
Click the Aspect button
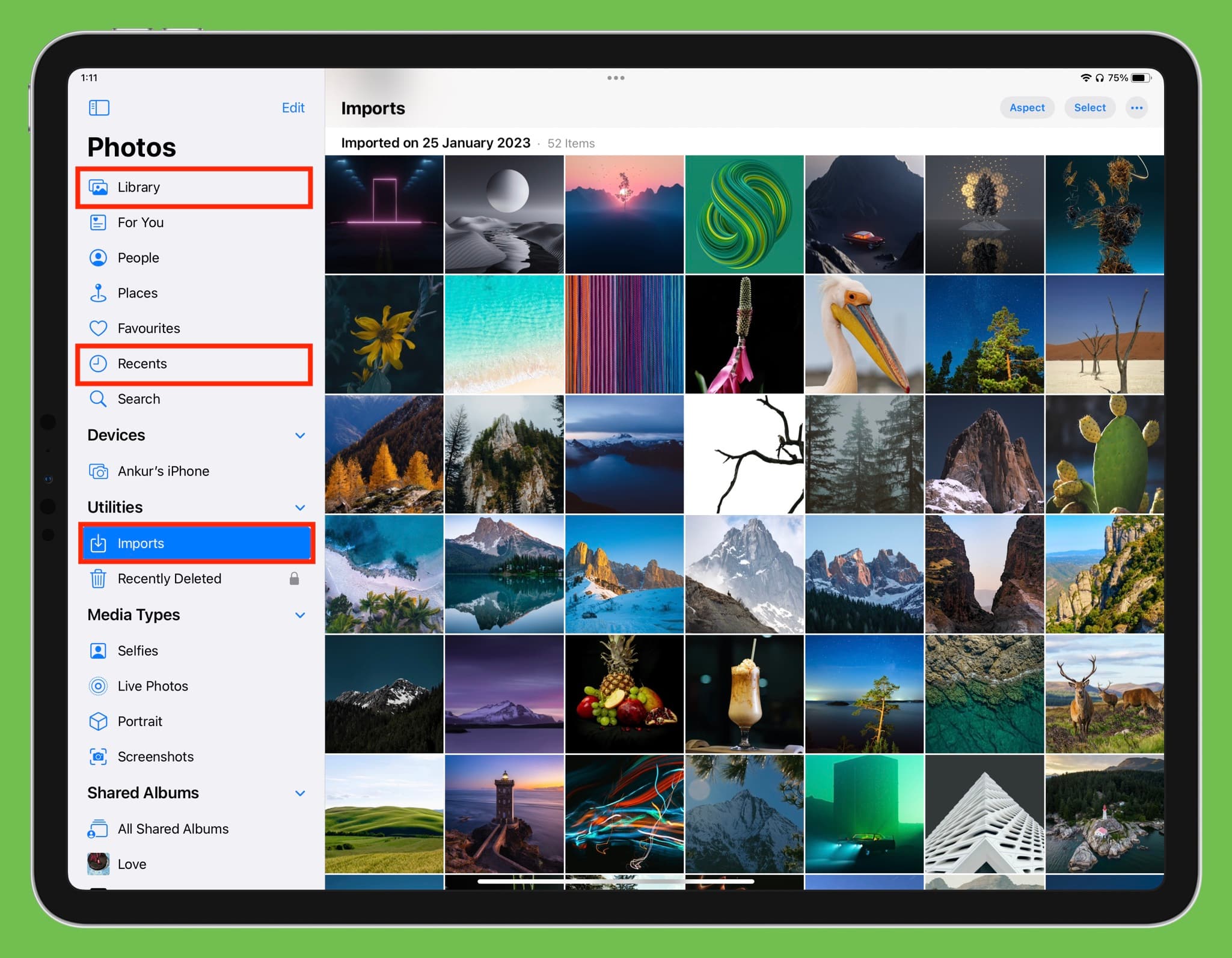(1026, 108)
